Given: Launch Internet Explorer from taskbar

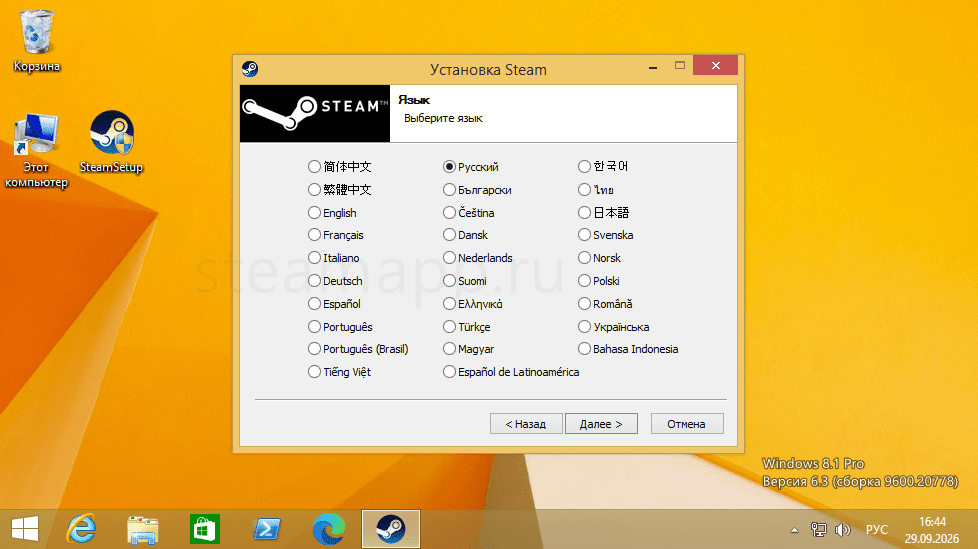Looking at the screenshot, I should 81,529.
